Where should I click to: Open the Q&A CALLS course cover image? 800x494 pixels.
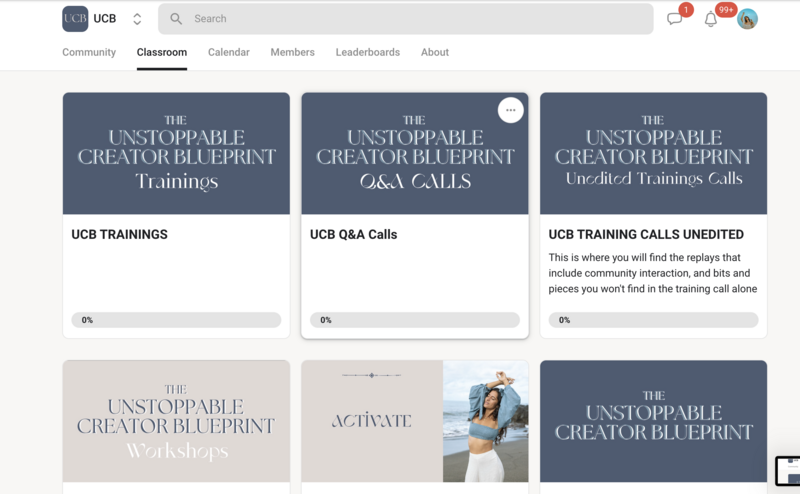(x=415, y=153)
